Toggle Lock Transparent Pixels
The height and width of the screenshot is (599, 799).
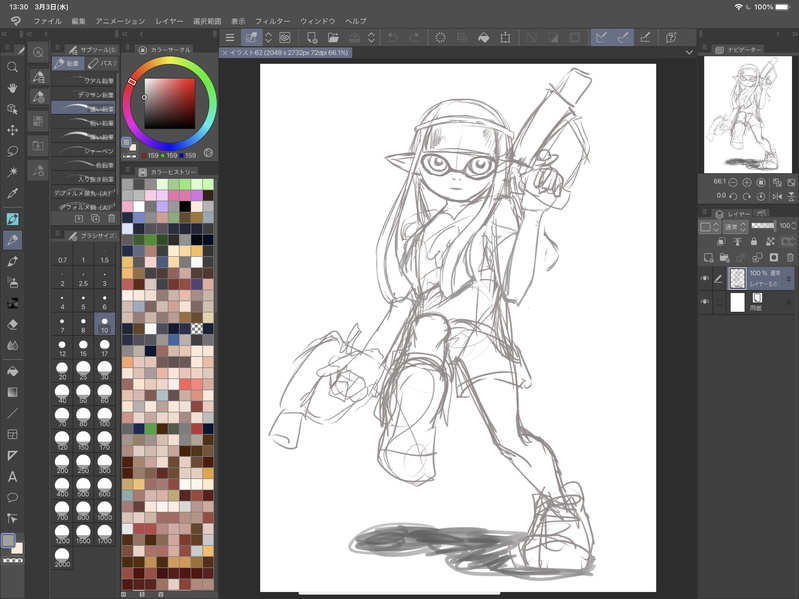770,241
